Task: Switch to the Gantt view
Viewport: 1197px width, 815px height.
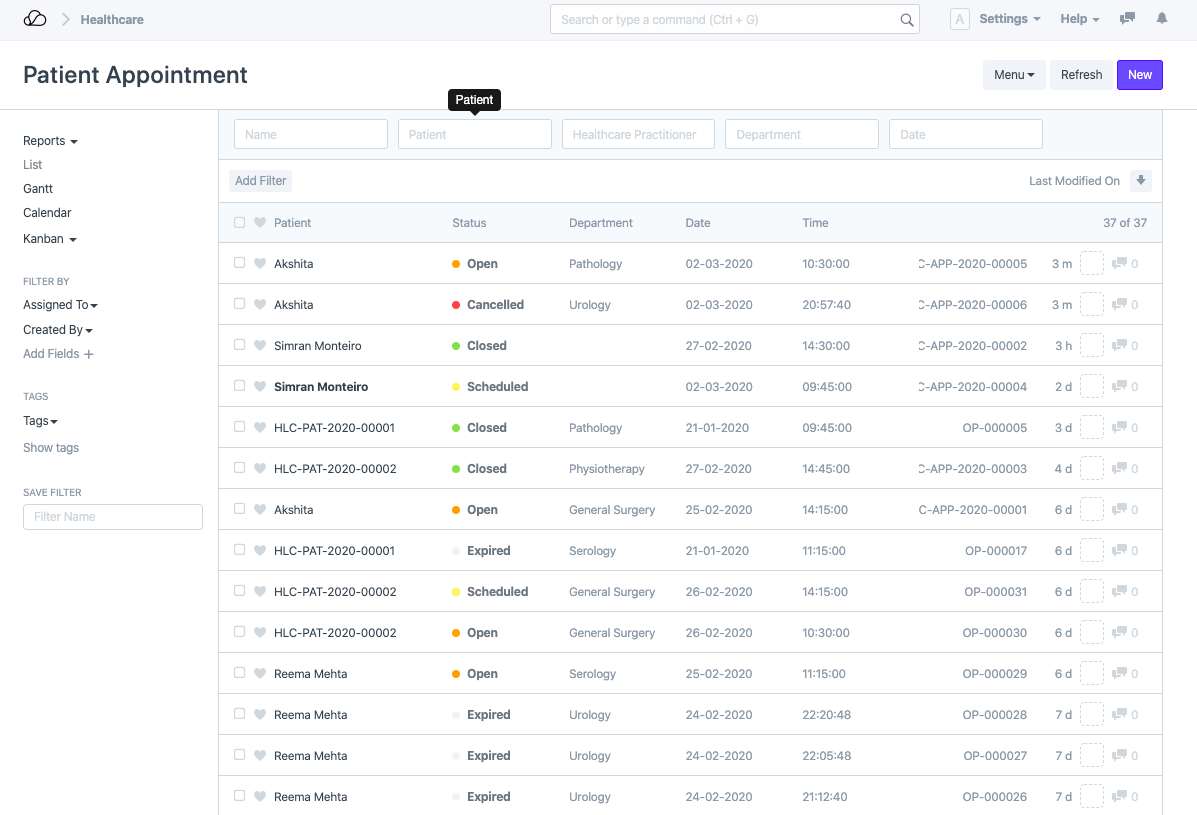Action: 38,189
